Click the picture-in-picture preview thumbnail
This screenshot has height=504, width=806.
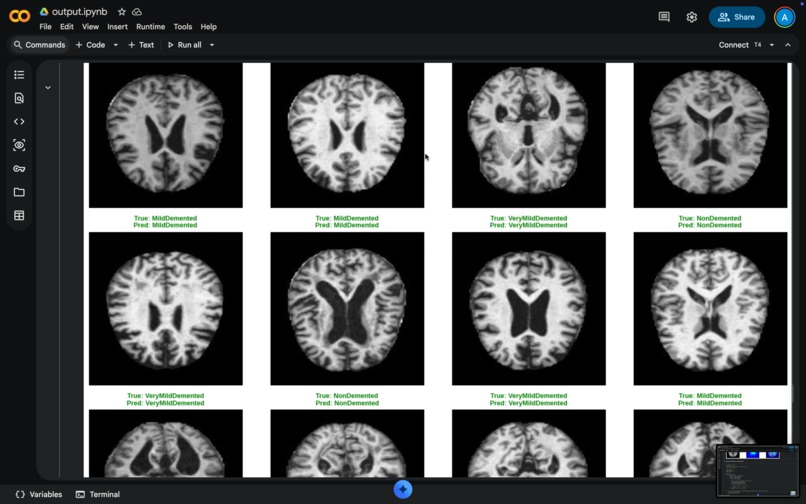coord(758,472)
